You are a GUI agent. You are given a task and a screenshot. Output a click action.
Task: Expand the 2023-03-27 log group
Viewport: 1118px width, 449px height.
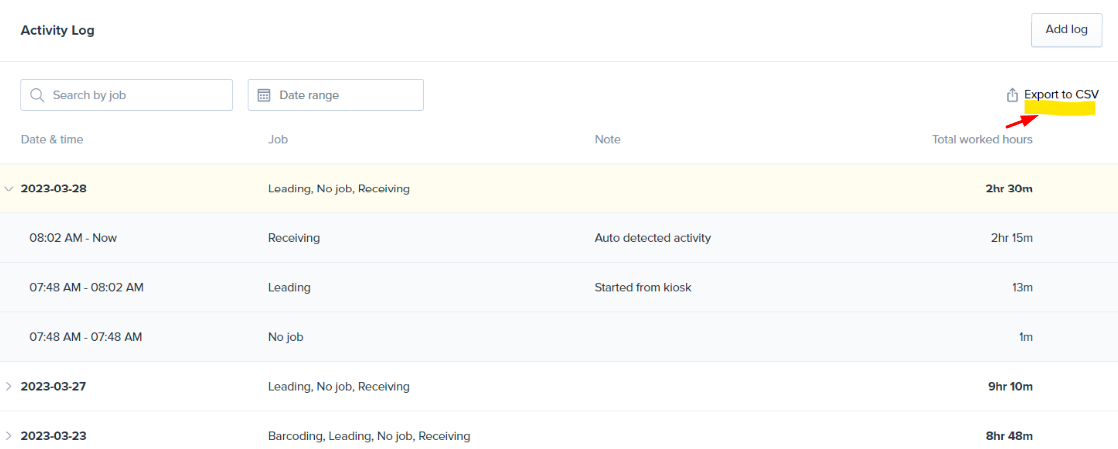point(9,386)
